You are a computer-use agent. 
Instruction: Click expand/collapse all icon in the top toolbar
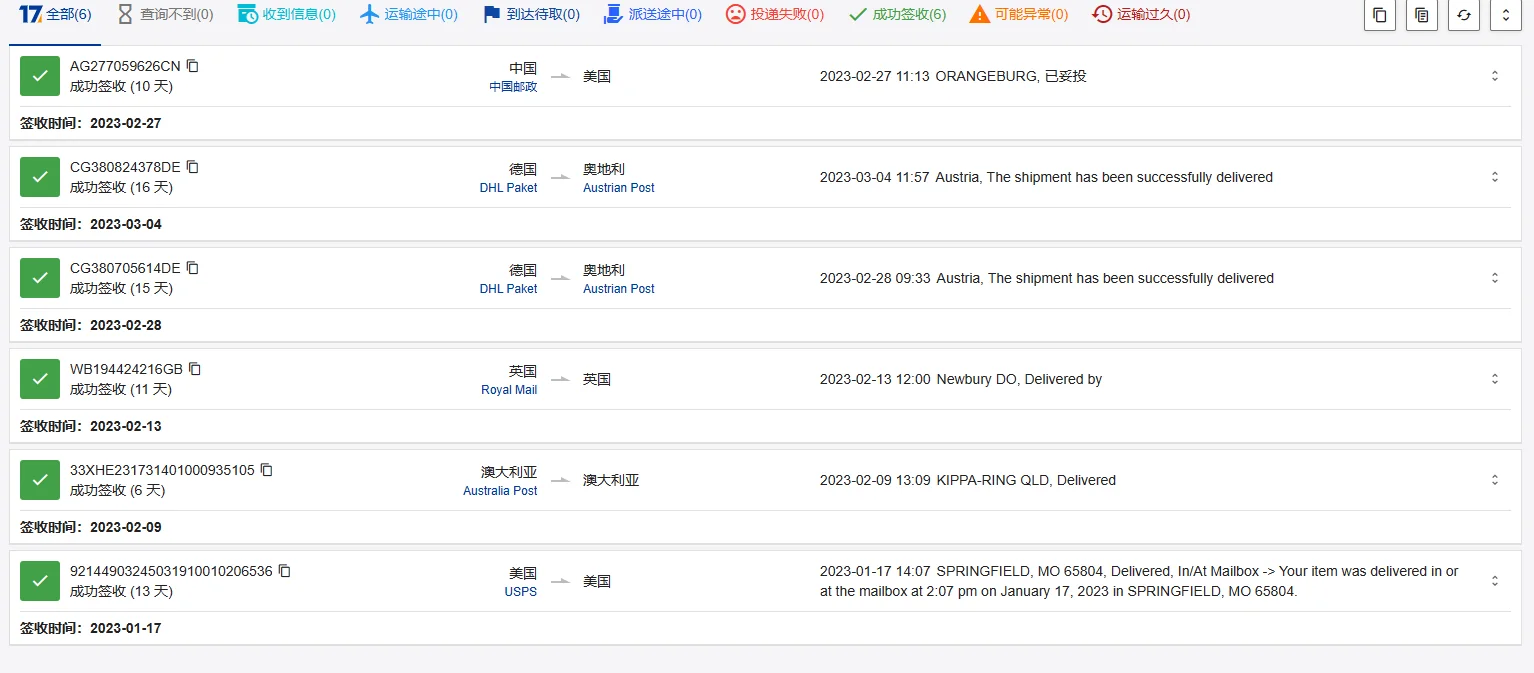(1506, 15)
